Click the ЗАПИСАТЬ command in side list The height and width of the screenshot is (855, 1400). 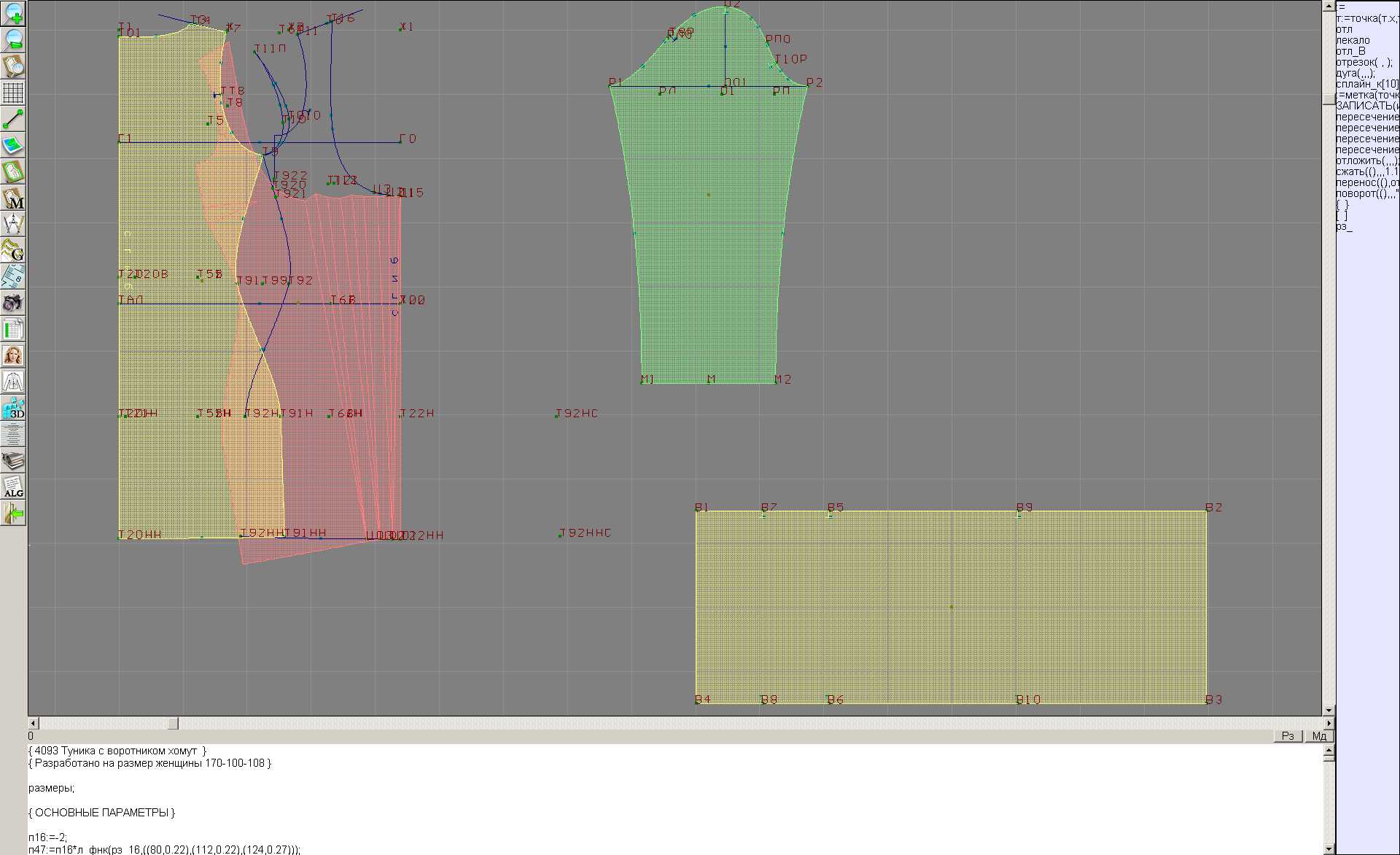[1366, 106]
